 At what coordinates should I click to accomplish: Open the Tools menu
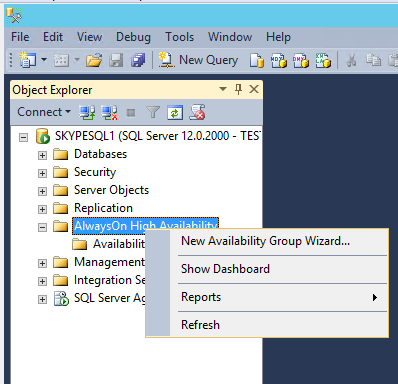coord(179,37)
